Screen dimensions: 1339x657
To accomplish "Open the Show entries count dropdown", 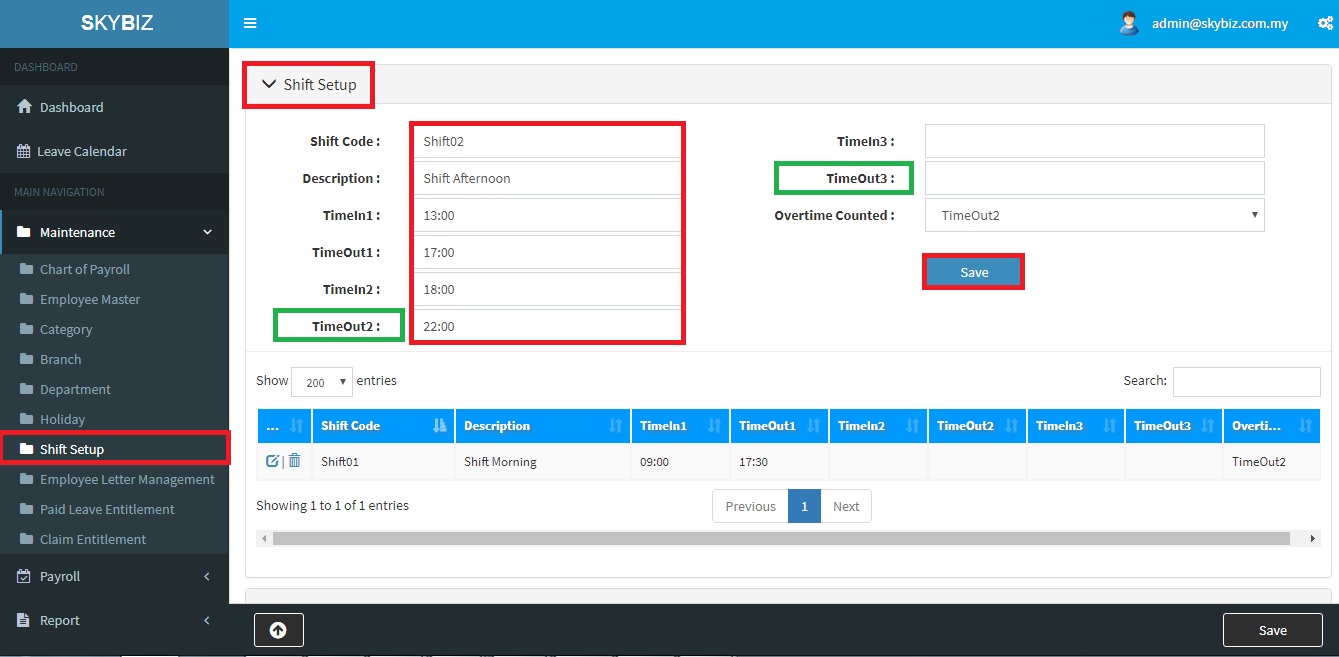I will 321,382.
